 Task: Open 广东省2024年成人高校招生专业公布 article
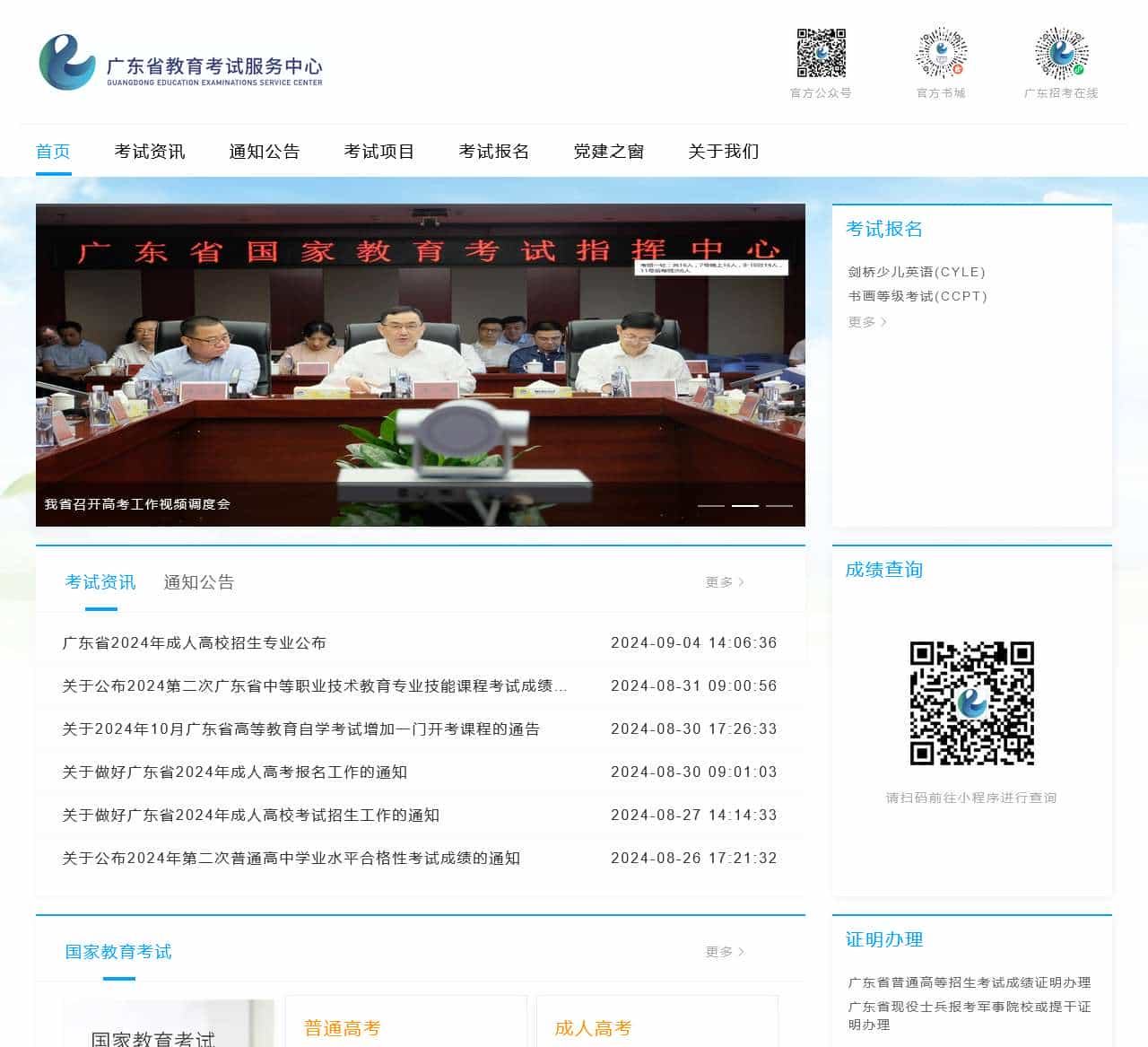pos(195,642)
